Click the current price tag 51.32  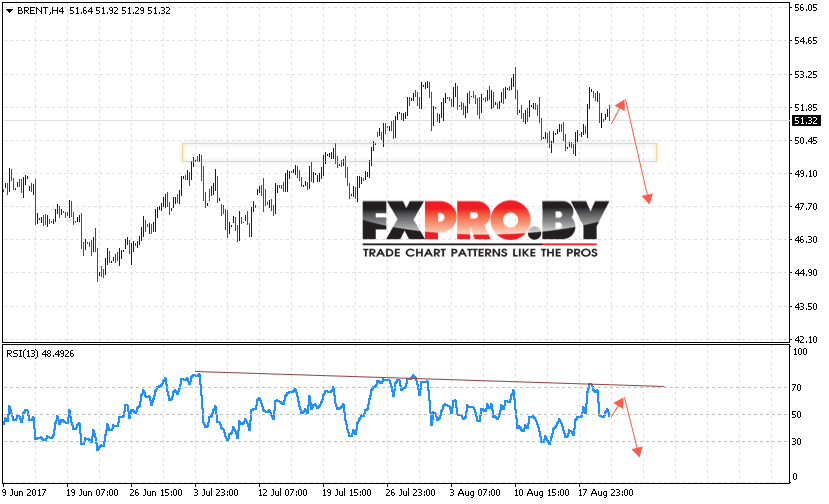[806, 121]
